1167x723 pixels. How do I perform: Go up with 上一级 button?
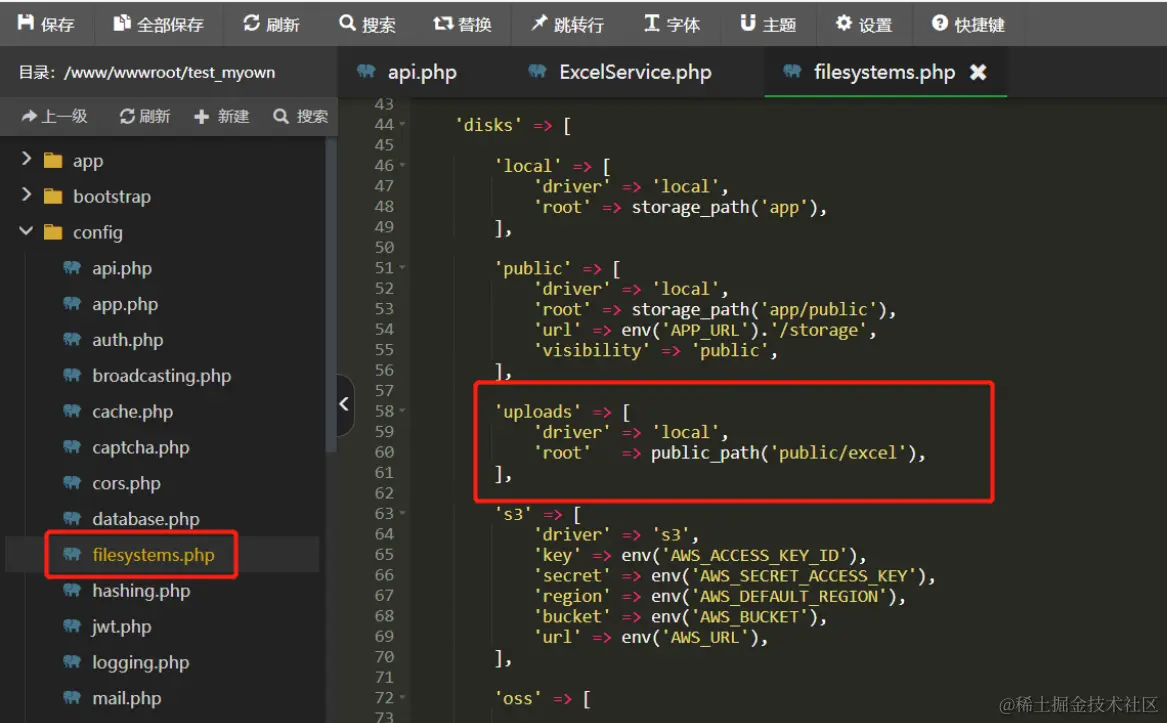(x=54, y=116)
